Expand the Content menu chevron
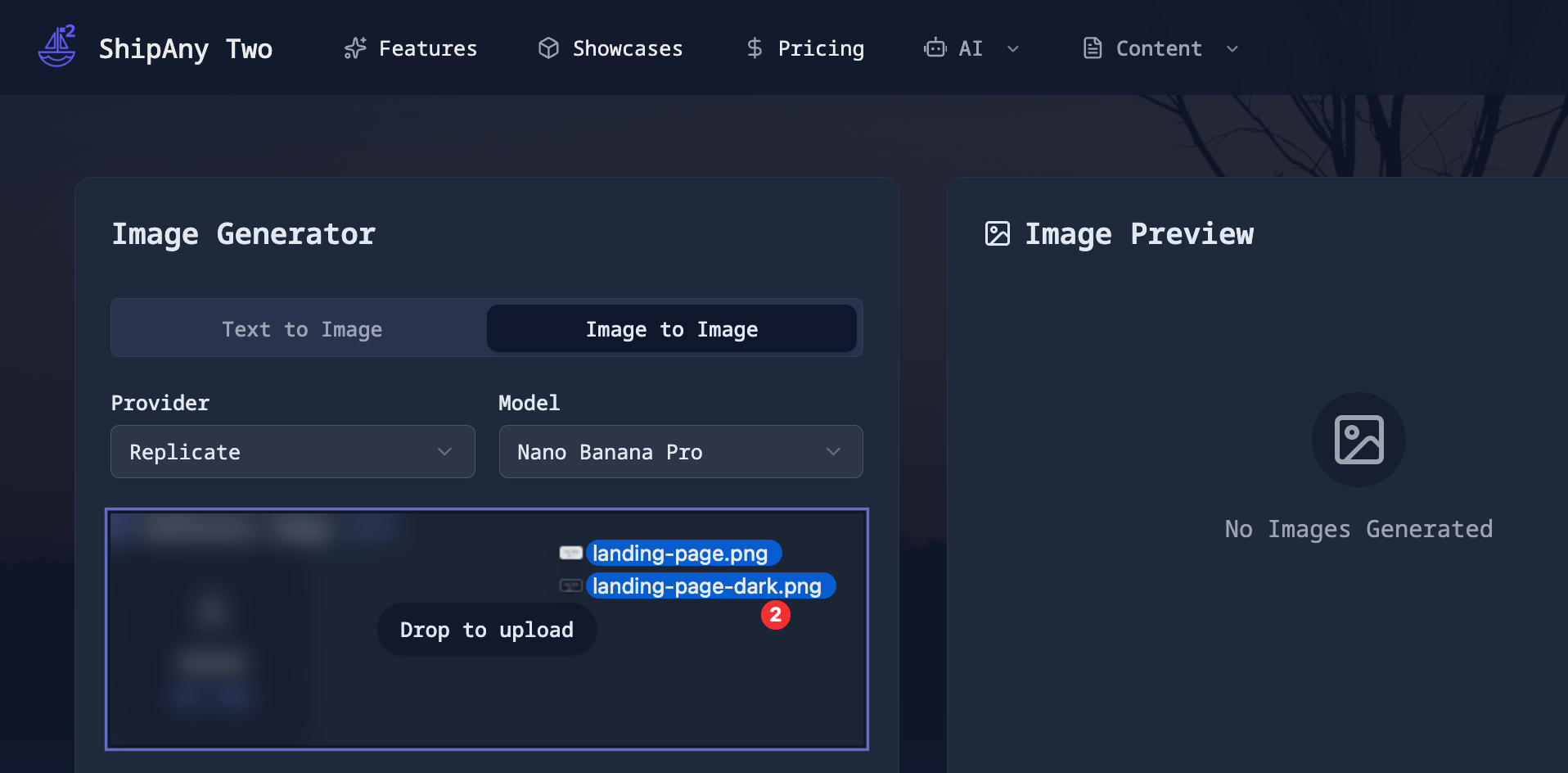1568x773 pixels. pos(1232,49)
